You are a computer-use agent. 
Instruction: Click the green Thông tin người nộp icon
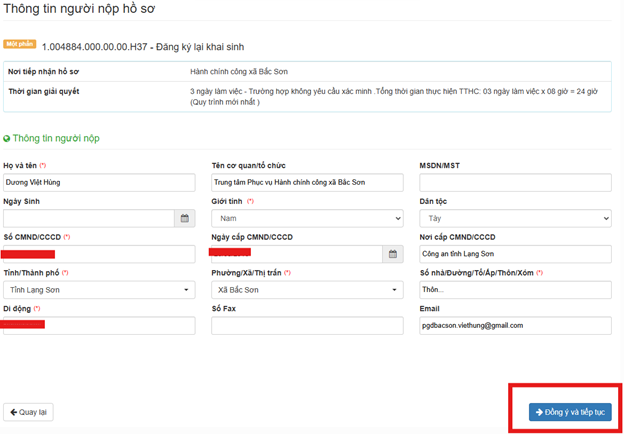[7, 138]
